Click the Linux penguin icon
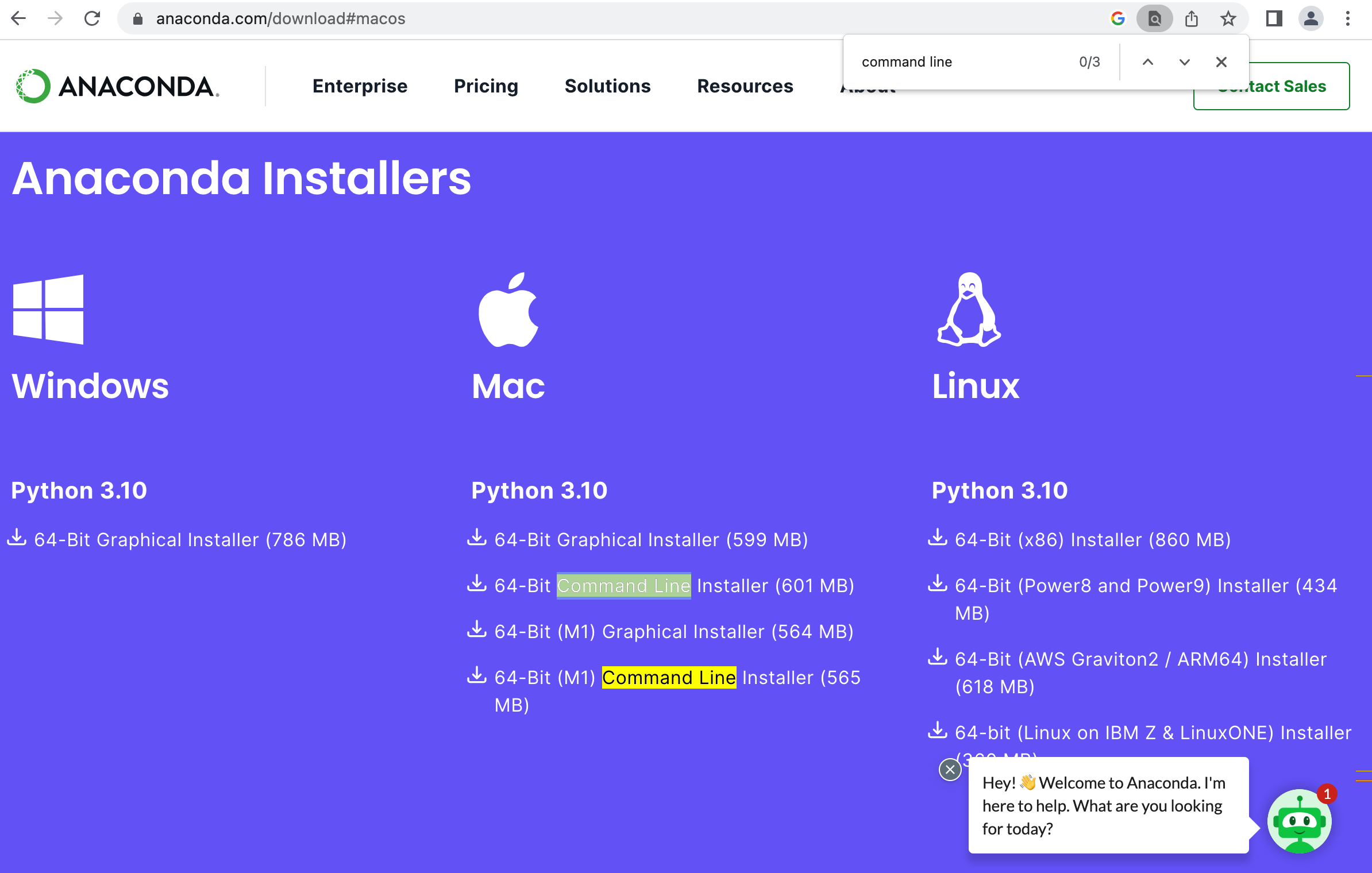Viewport: 1372px width, 873px height. pos(969,309)
